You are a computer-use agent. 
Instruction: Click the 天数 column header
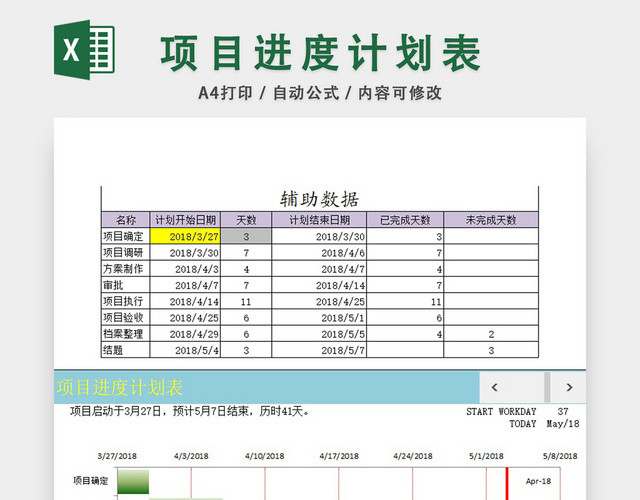point(246,220)
